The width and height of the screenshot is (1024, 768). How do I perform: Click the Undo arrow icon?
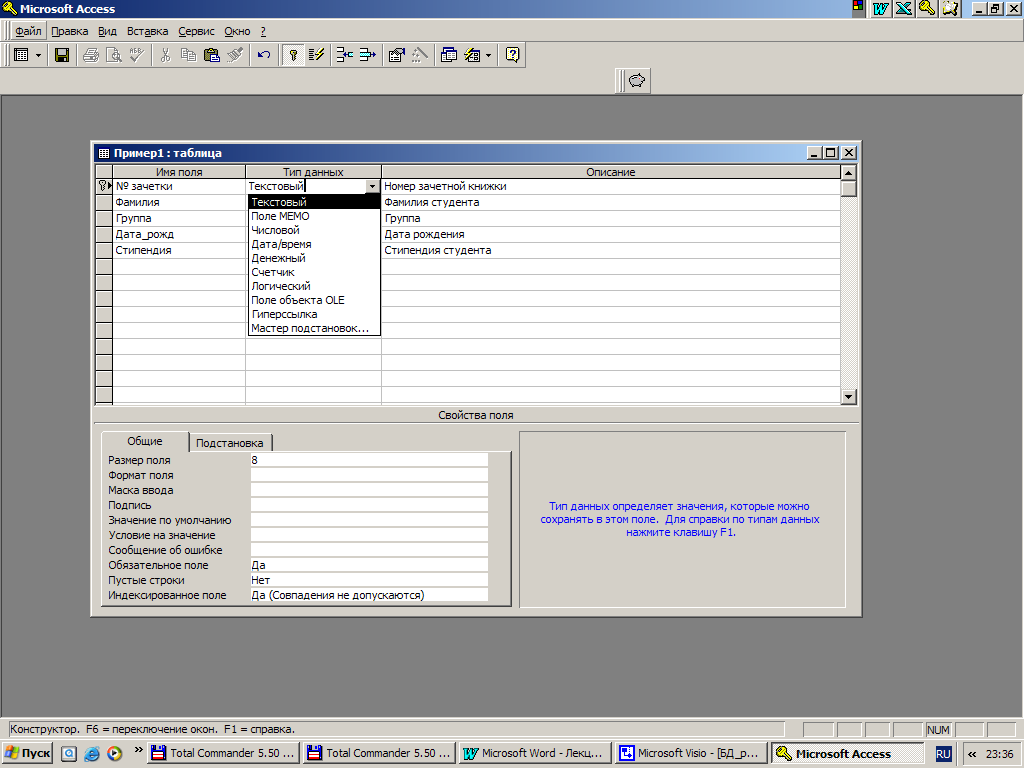pyautogui.click(x=264, y=56)
